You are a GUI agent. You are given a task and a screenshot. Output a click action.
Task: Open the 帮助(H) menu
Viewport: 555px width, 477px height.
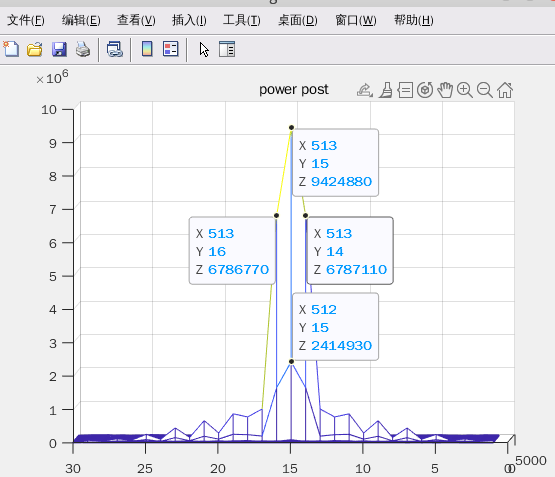pos(414,20)
